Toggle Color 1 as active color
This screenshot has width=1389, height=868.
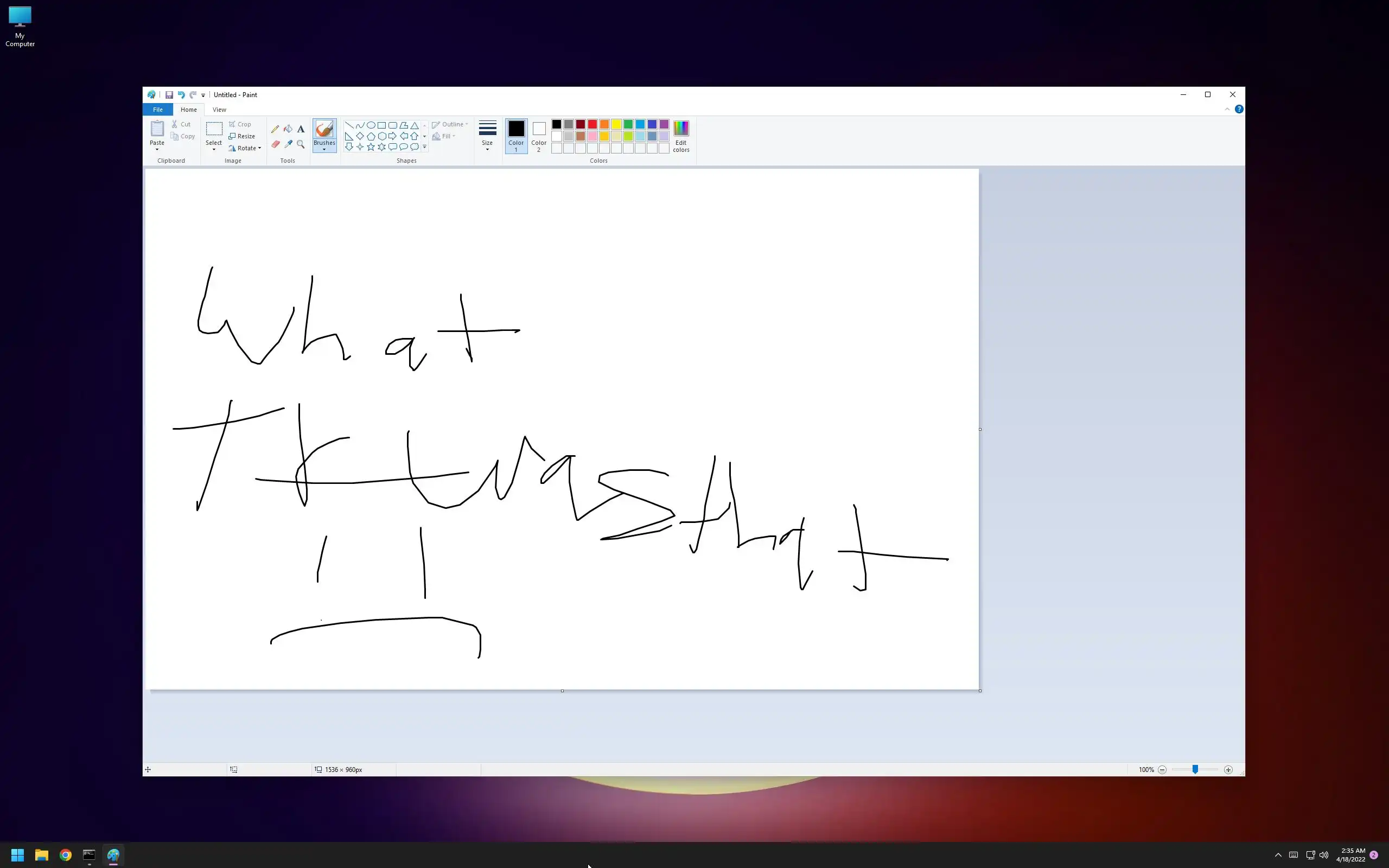pos(516,136)
